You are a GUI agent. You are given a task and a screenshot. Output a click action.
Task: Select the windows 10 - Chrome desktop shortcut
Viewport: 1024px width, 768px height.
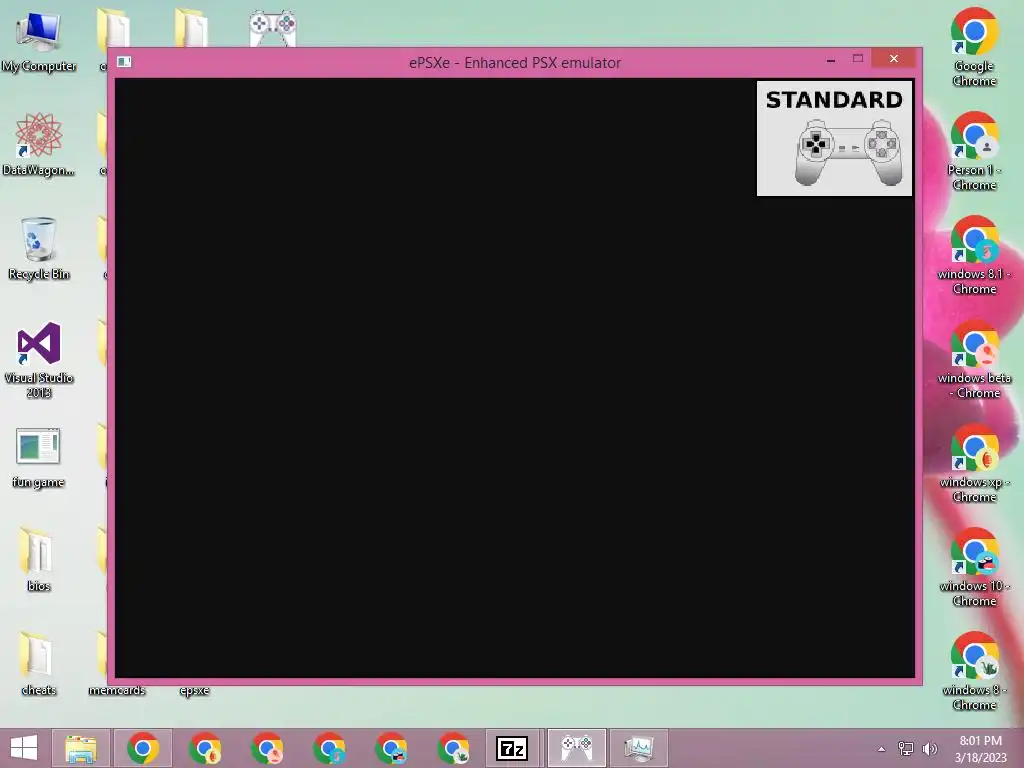974,568
